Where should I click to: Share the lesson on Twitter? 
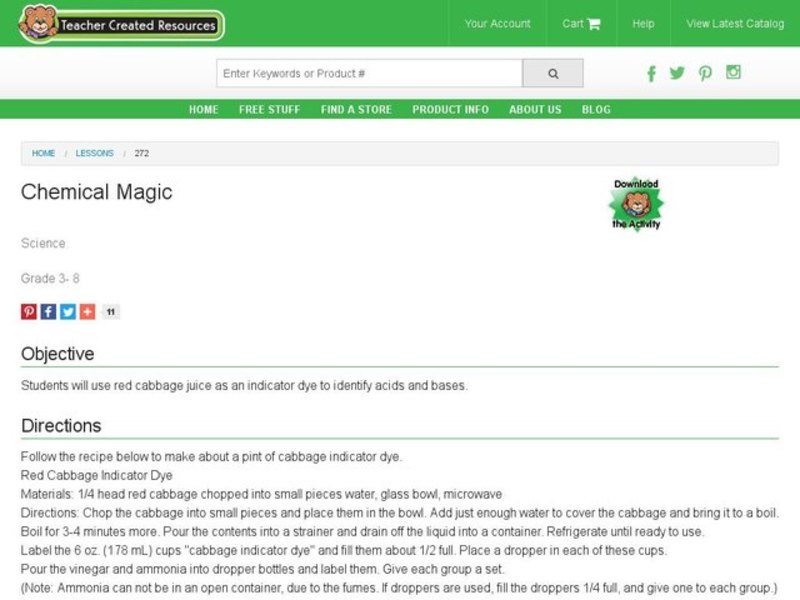(67, 311)
